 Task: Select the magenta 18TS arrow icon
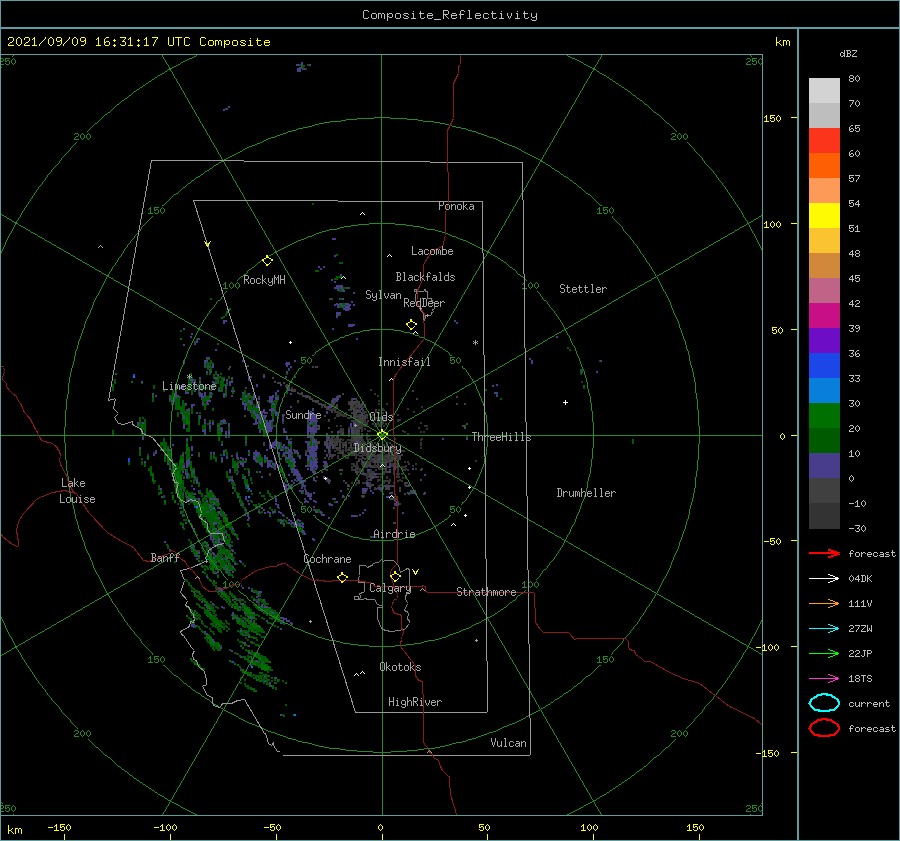coord(824,679)
